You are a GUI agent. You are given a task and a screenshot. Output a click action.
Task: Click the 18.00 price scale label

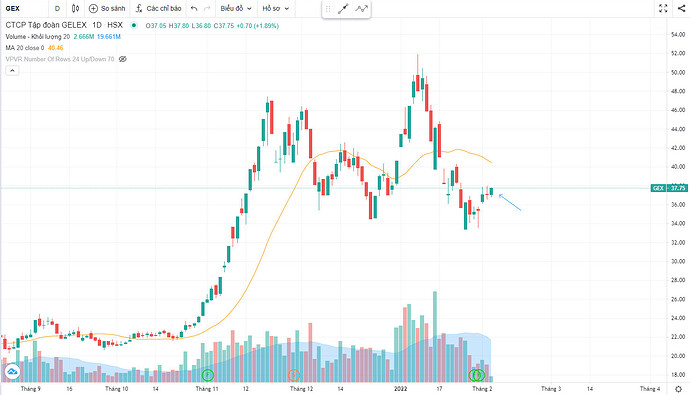(678, 375)
